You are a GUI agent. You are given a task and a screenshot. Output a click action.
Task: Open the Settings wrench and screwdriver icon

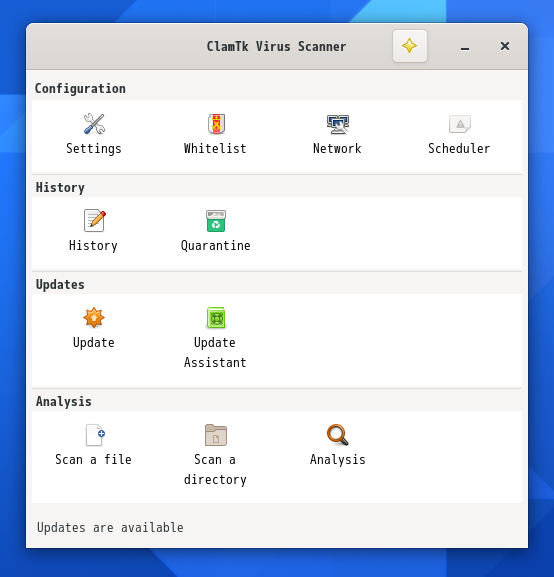tap(94, 124)
